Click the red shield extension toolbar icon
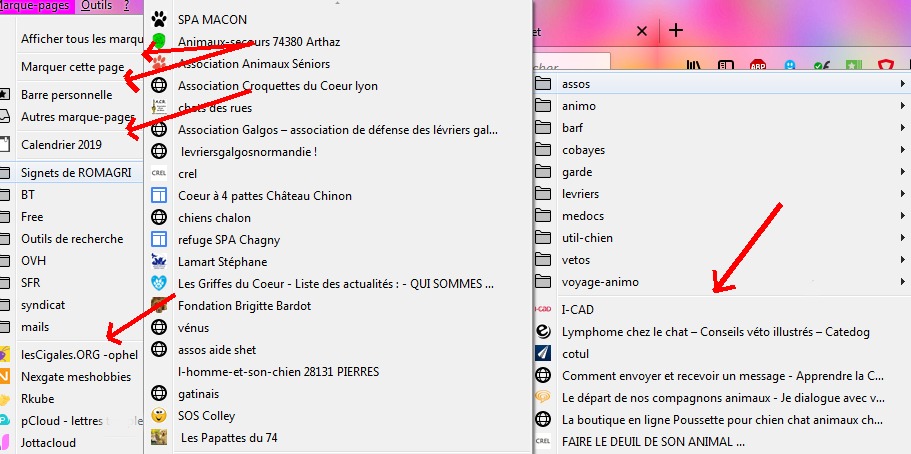 pyautogui.click(x=885, y=65)
